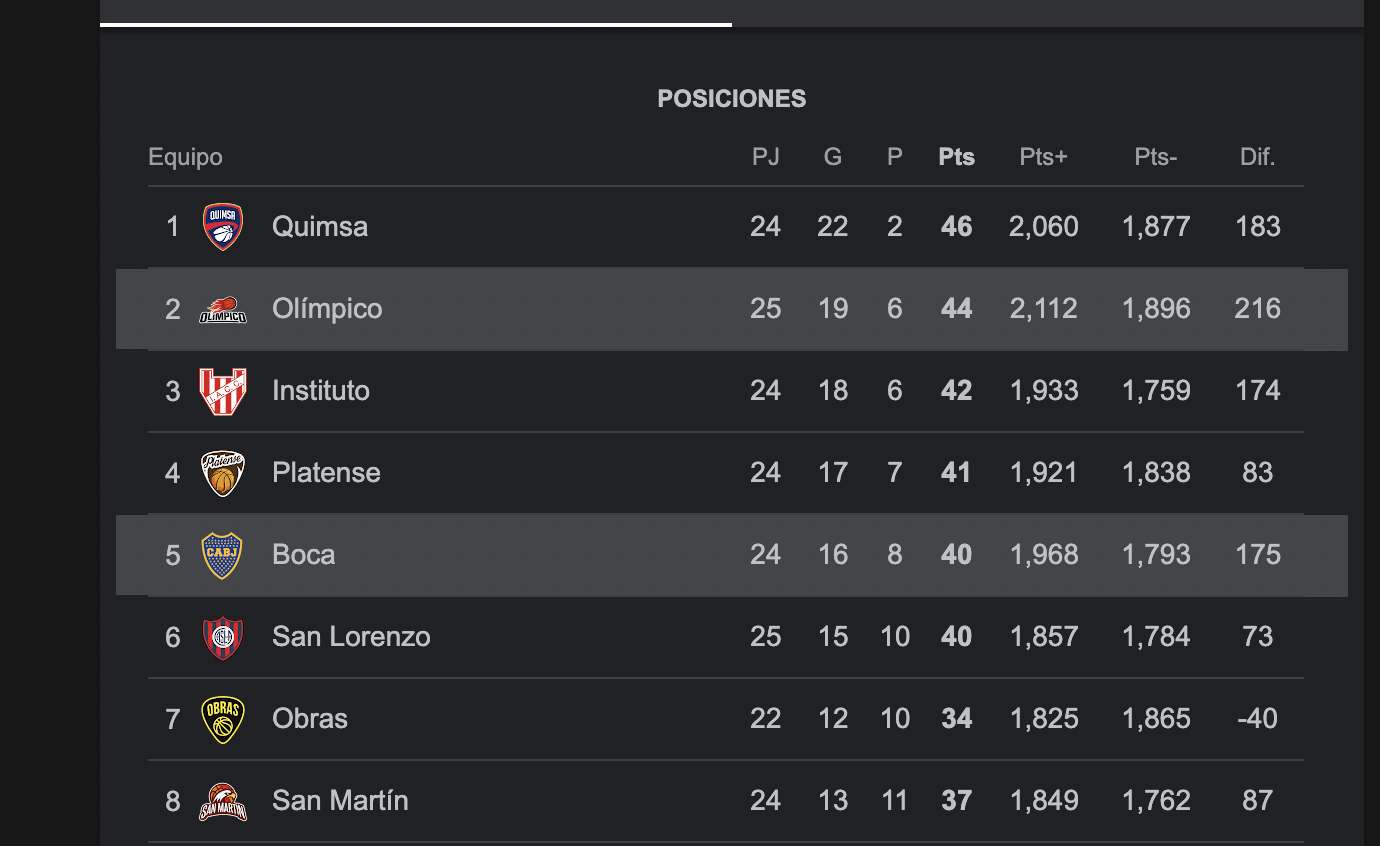The image size is (1380, 846).
Task: Click the Pts+ column header
Action: pyautogui.click(x=1043, y=157)
